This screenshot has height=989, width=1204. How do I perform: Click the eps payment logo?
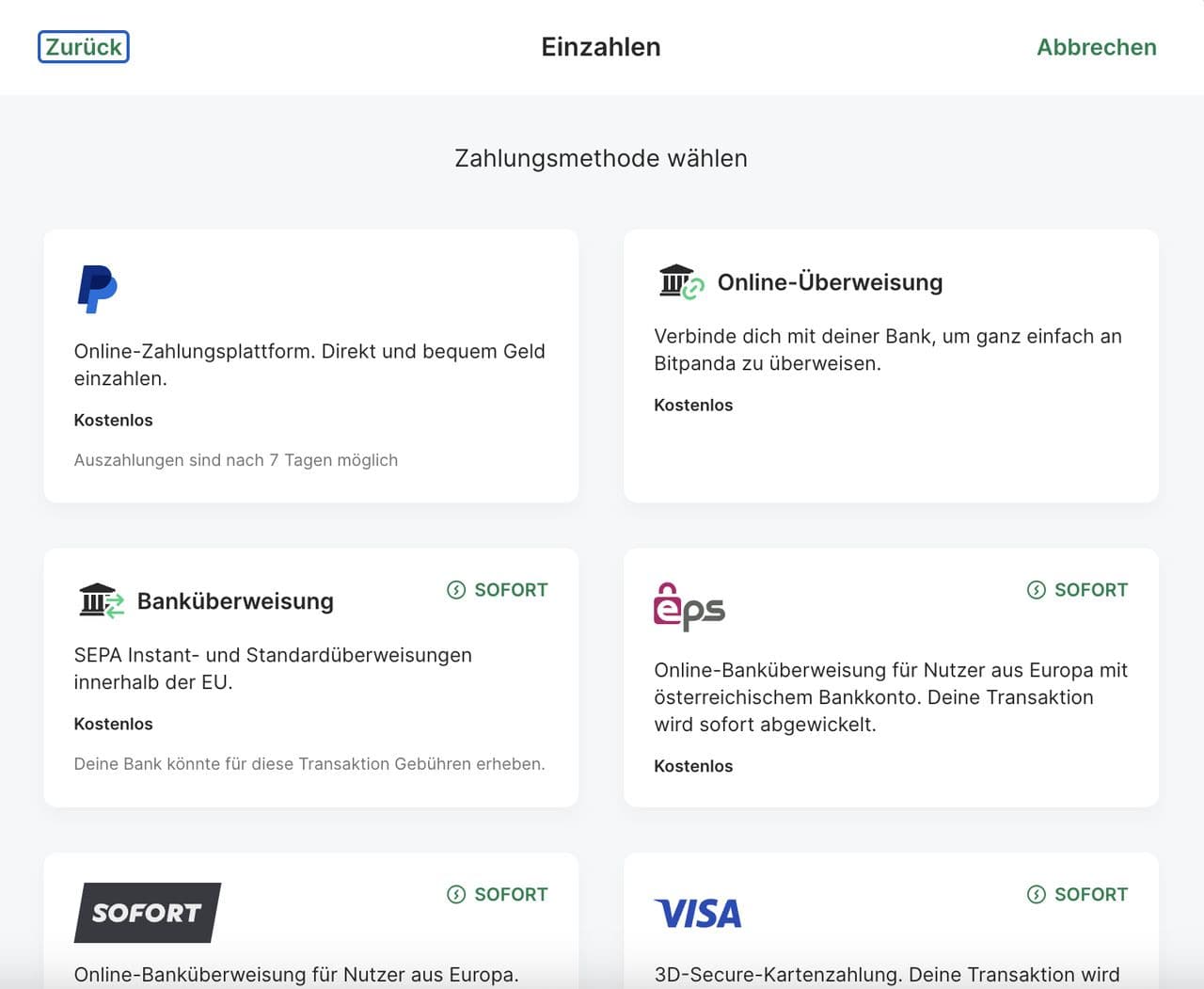point(689,607)
